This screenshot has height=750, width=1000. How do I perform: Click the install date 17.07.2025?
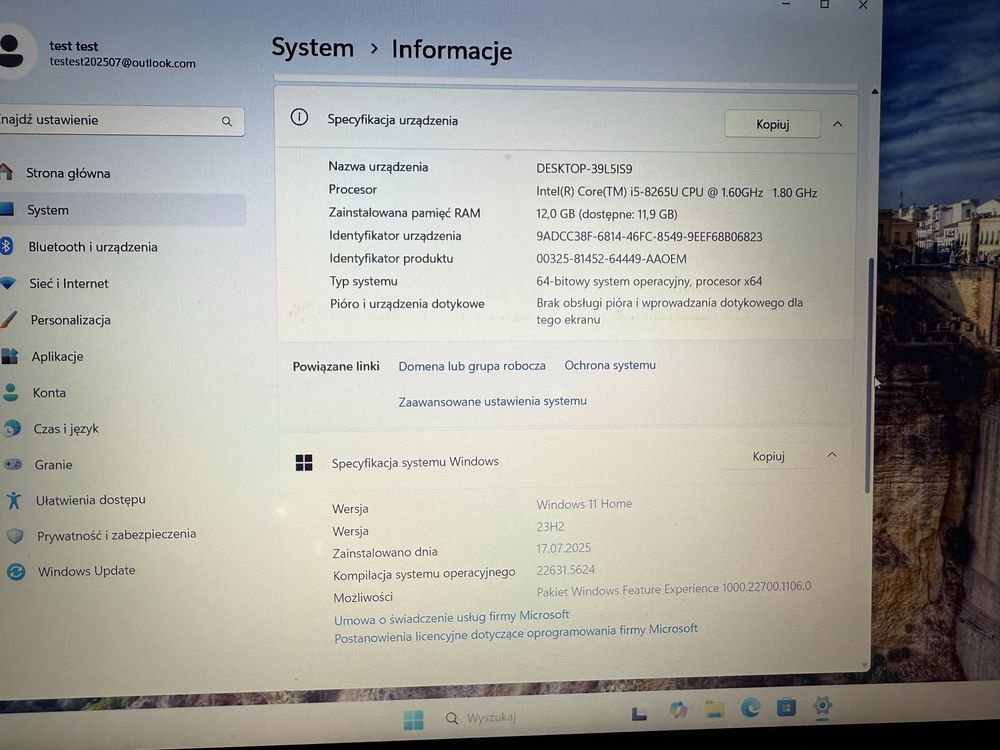click(563, 548)
